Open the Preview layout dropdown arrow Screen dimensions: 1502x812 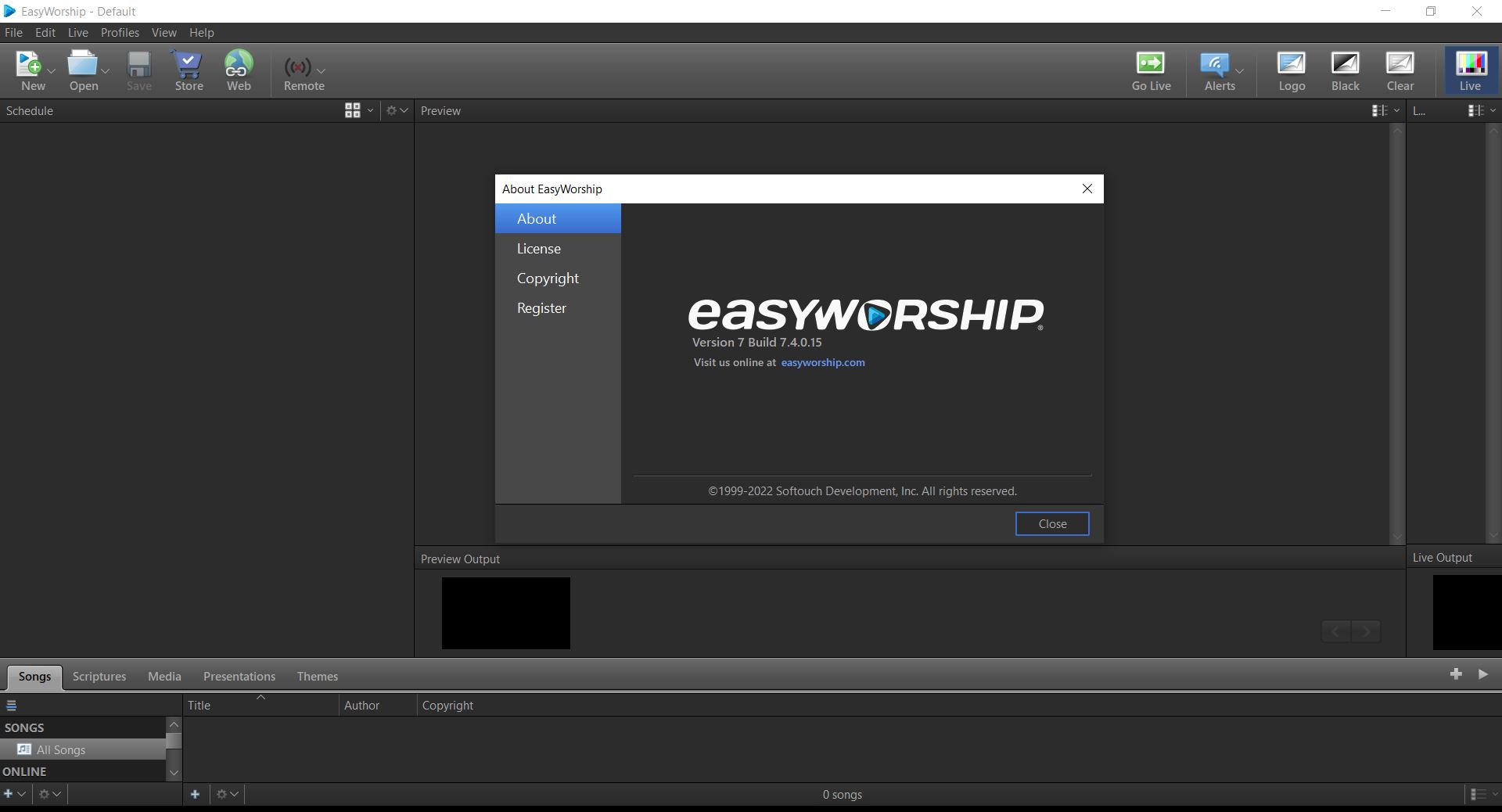[x=1396, y=111]
